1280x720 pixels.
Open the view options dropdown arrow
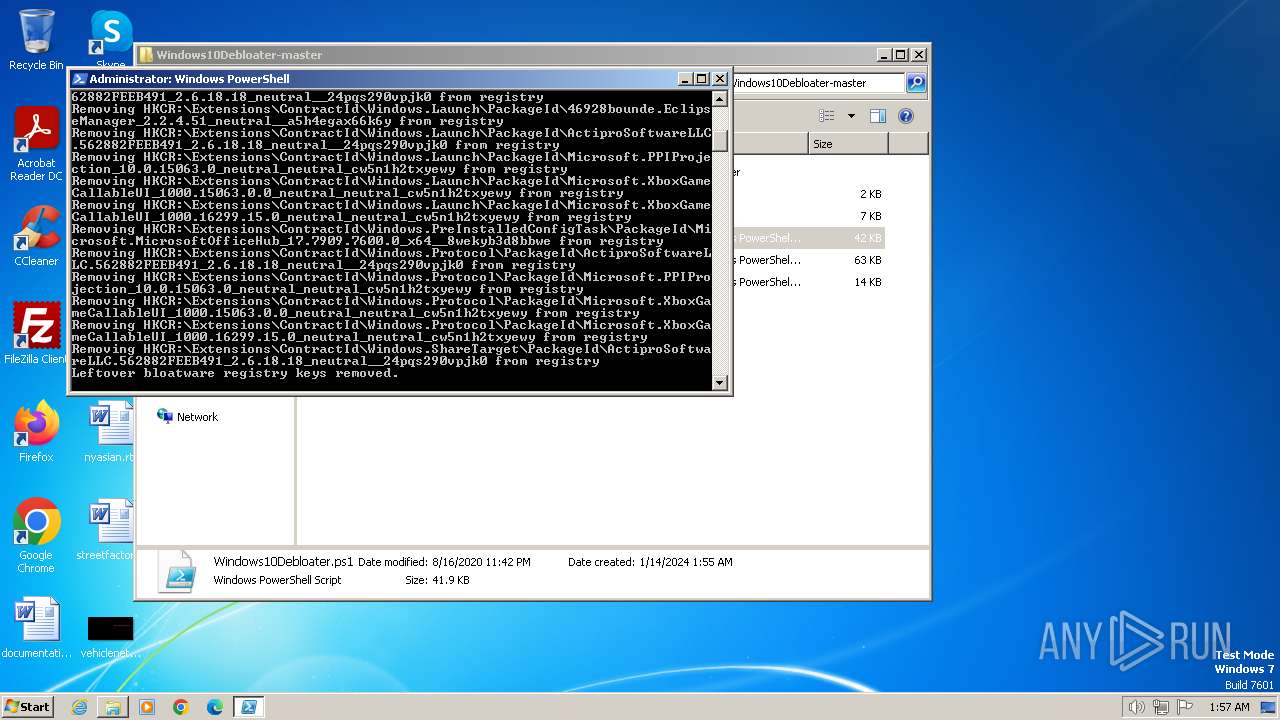click(851, 116)
